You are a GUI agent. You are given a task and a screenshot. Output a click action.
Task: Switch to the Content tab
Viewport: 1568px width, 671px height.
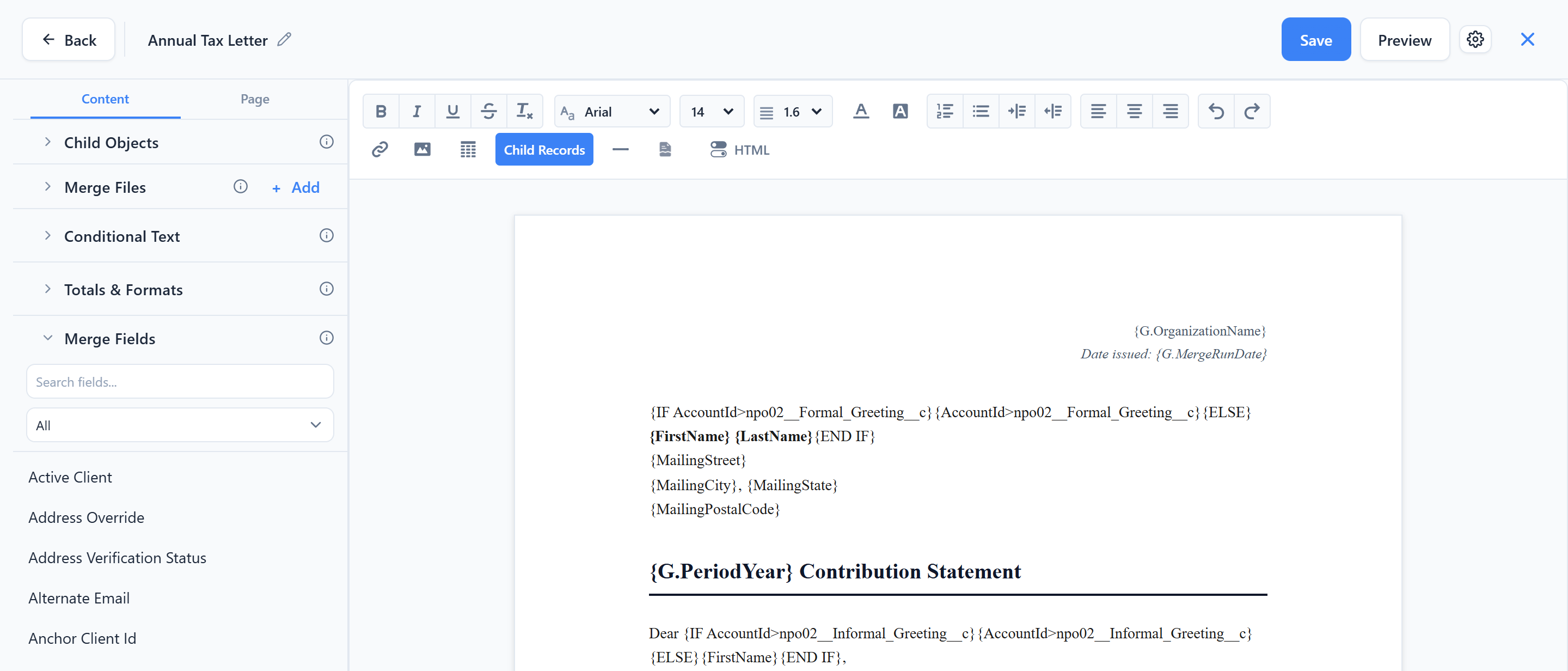(105, 99)
